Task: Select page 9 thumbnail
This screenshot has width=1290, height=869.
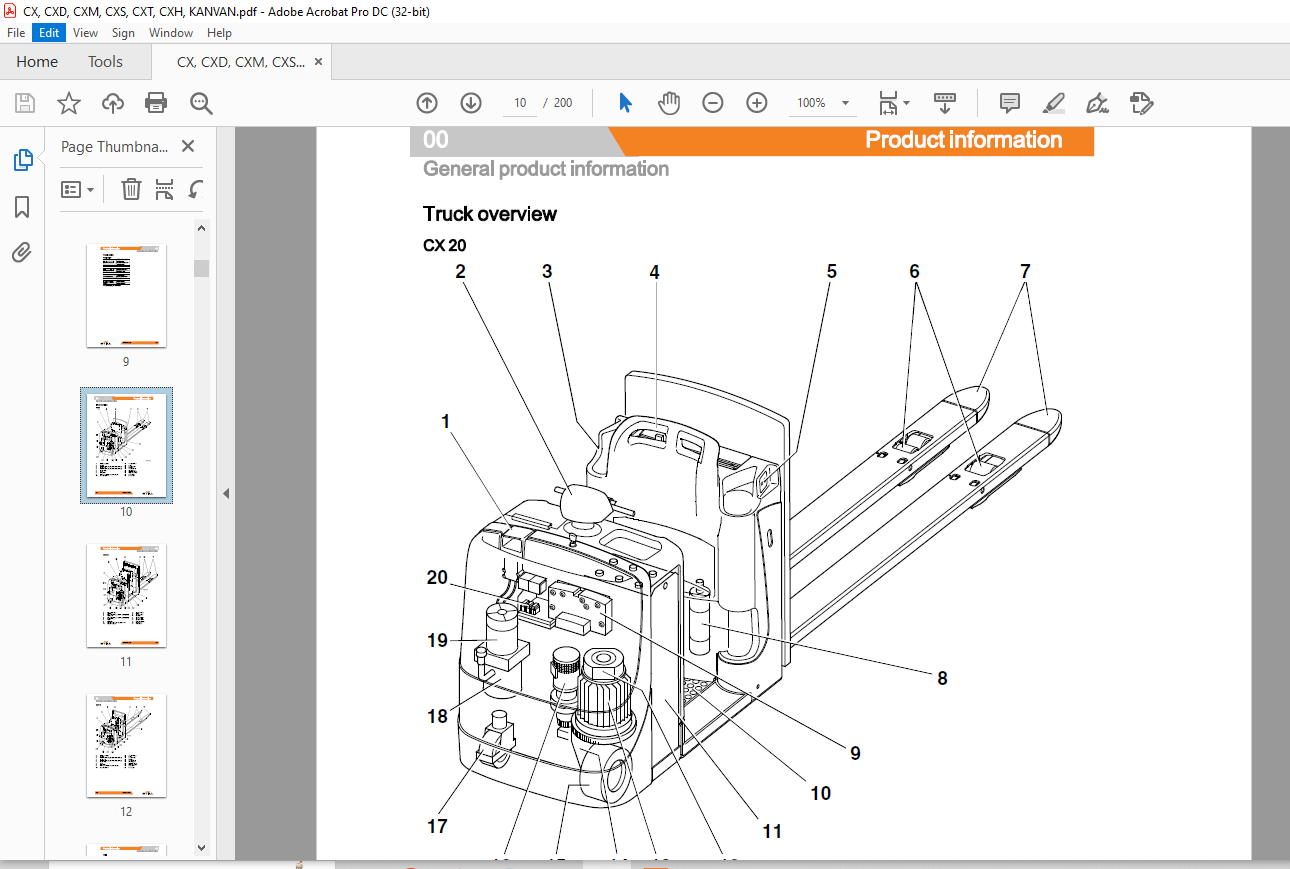Action: click(x=126, y=296)
